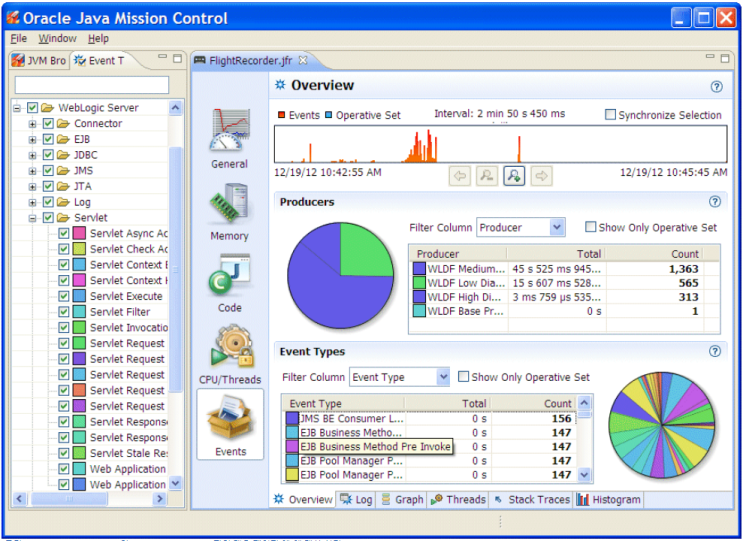Click the WLDF Low Diagnostic green color swatch
The width and height of the screenshot is (743, 541).
pyautogui.click(x=419, y=283)
